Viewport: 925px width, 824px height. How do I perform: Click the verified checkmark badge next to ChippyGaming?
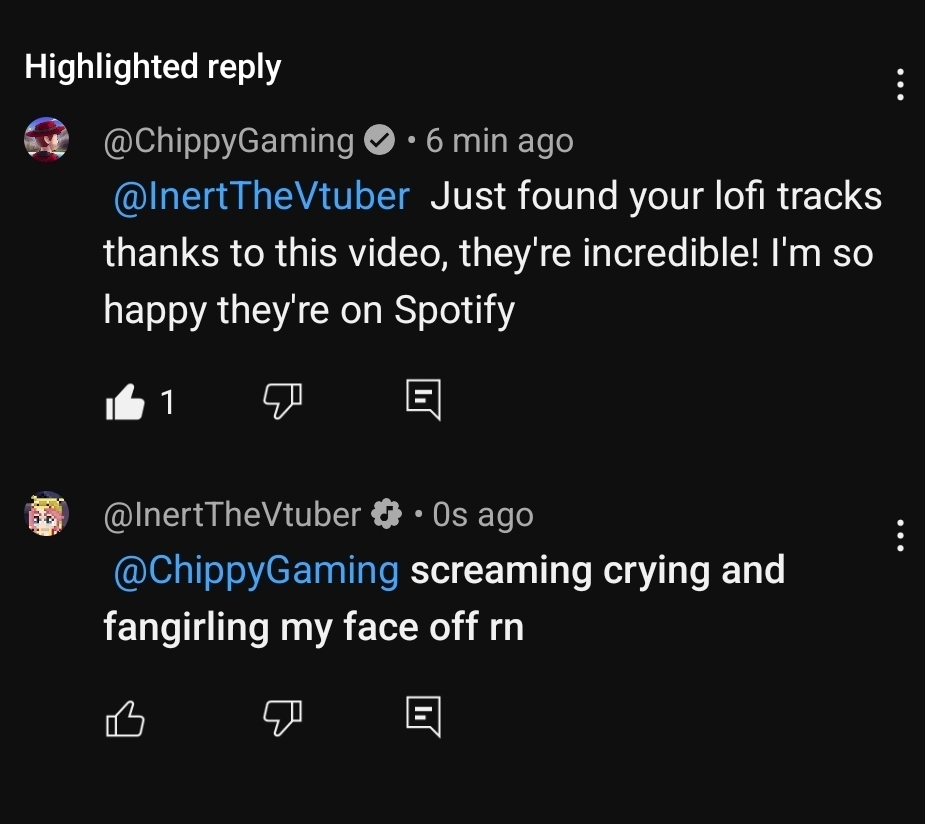(380, 141)
